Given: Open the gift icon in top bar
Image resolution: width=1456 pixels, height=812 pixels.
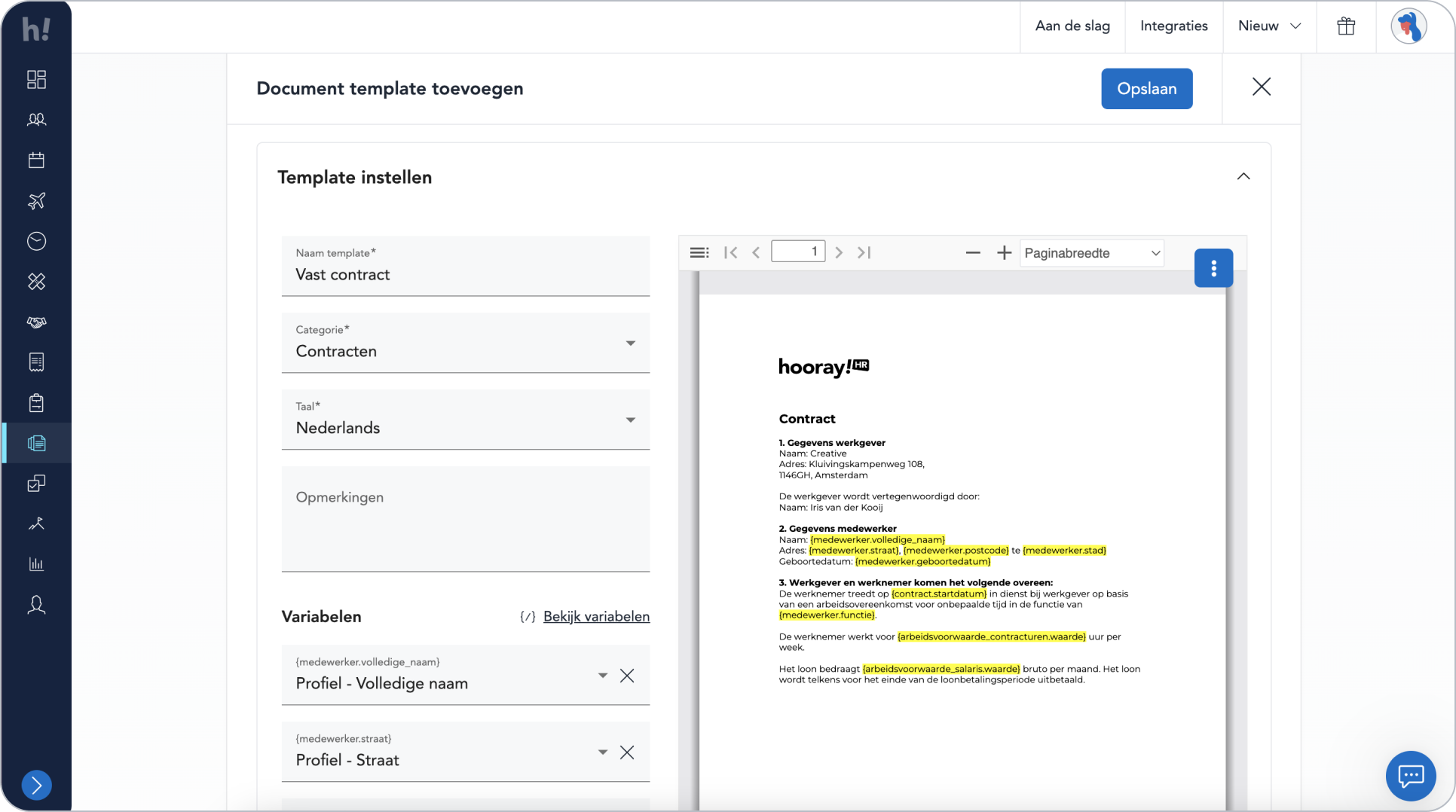Looking at the screenshot, I should 1346,26.
